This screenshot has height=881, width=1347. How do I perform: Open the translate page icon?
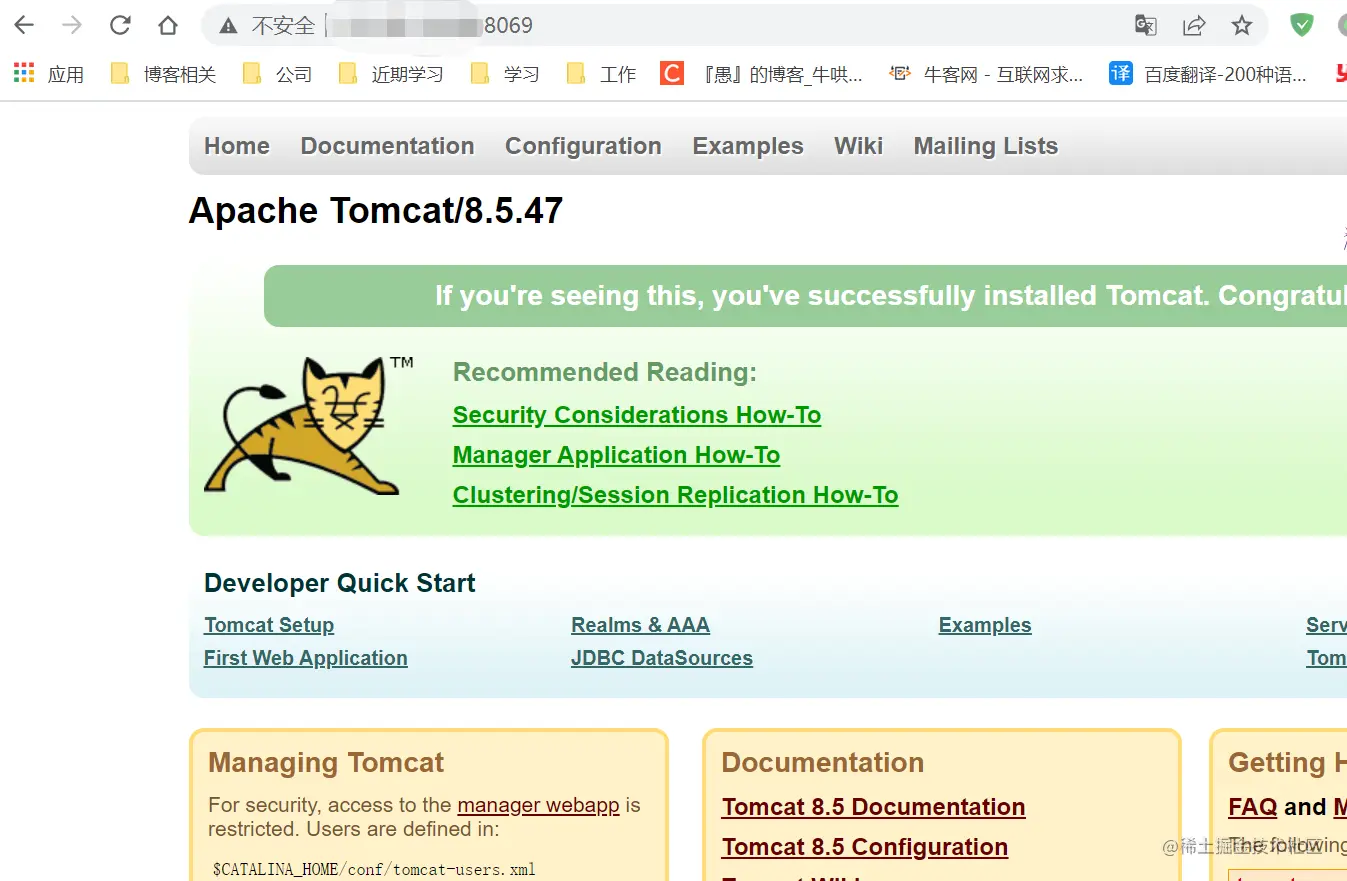pos(1146,26)
